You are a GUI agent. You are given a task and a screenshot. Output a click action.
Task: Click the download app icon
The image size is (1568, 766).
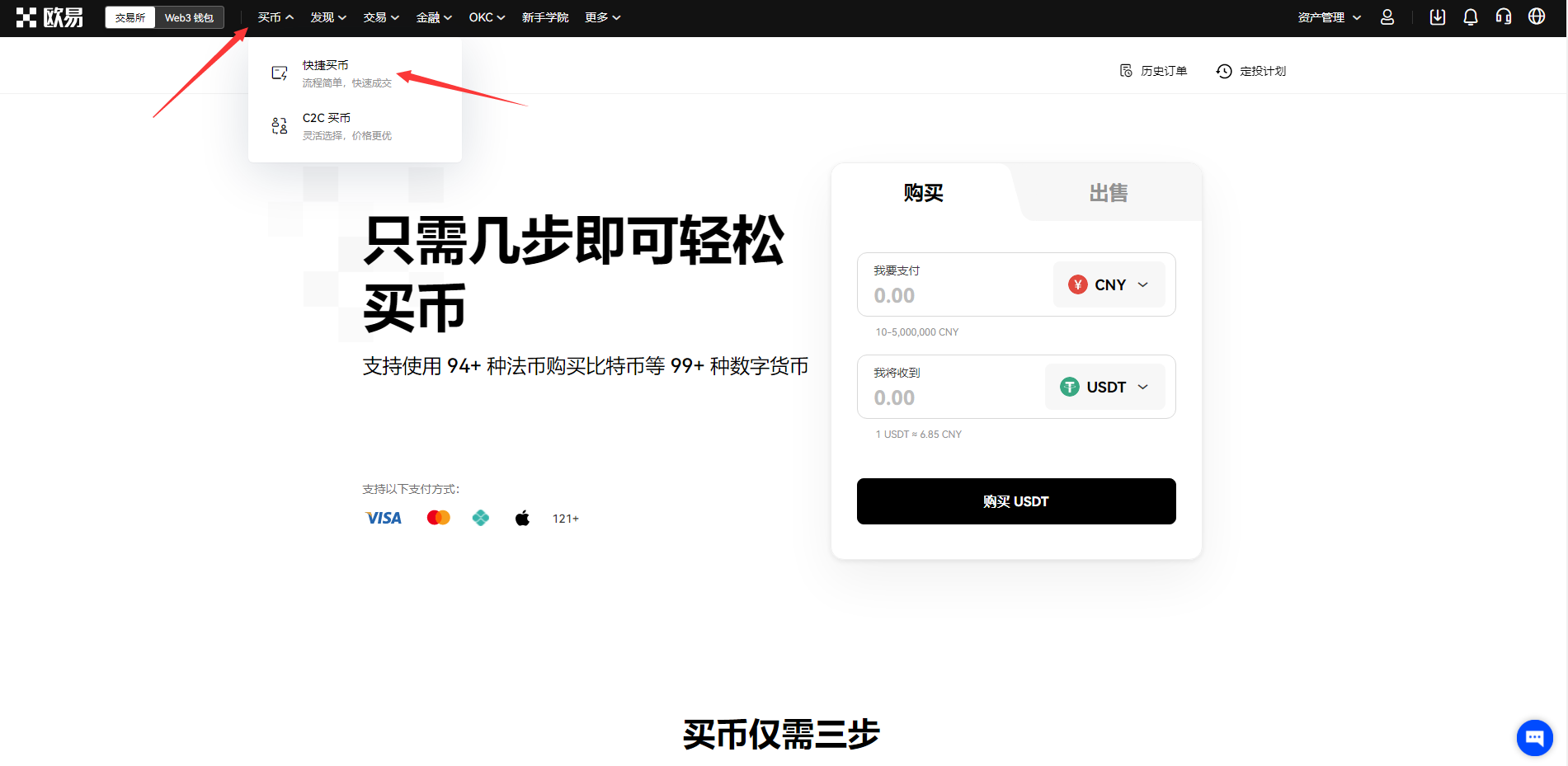1438,17
